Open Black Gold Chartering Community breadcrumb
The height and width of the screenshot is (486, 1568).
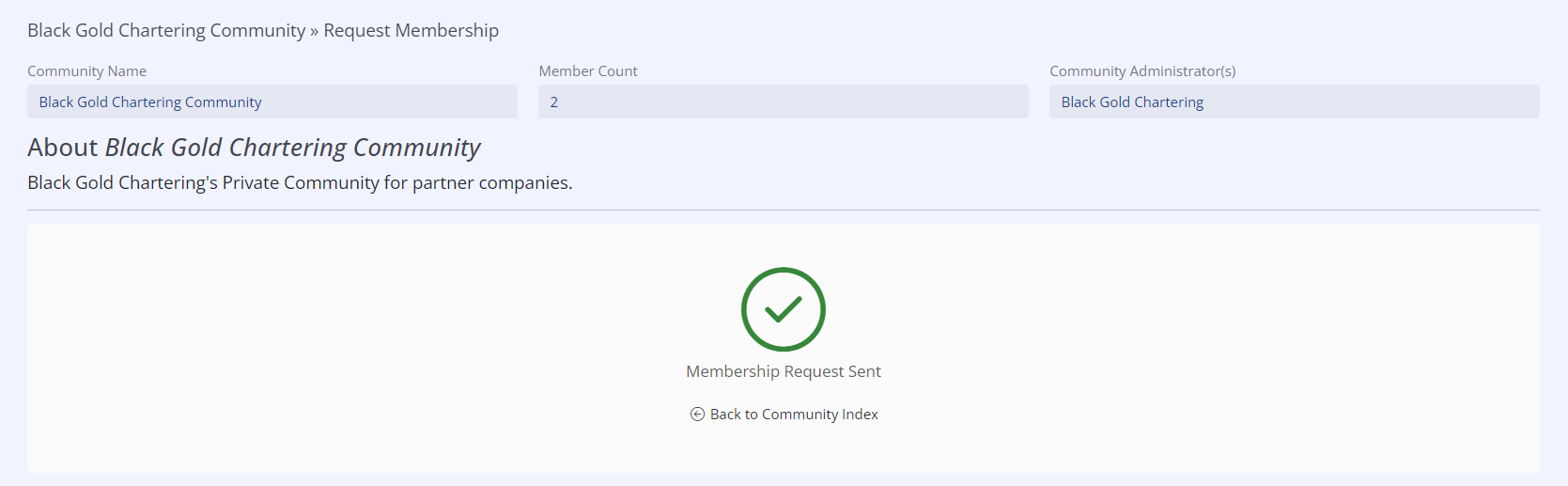point(166,30)
